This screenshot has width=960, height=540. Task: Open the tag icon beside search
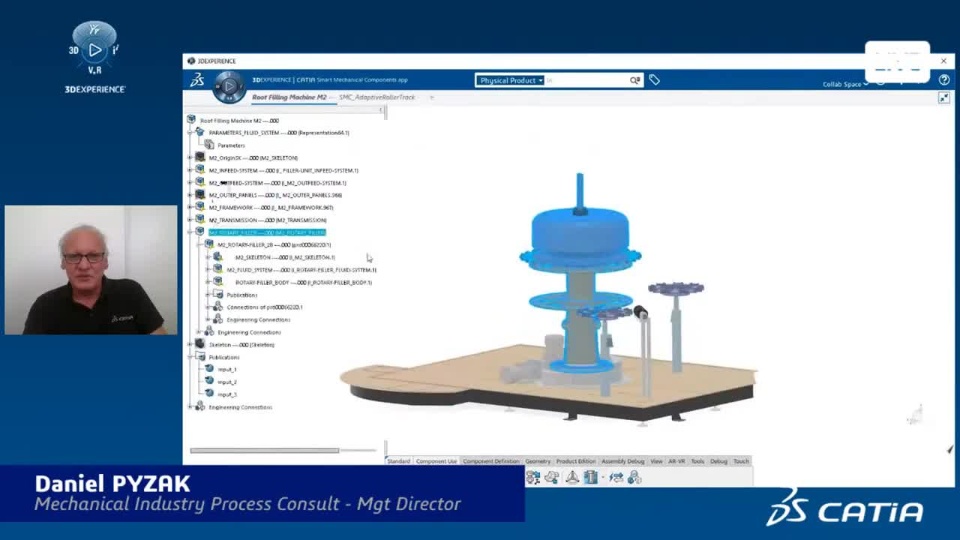point(654,80)
